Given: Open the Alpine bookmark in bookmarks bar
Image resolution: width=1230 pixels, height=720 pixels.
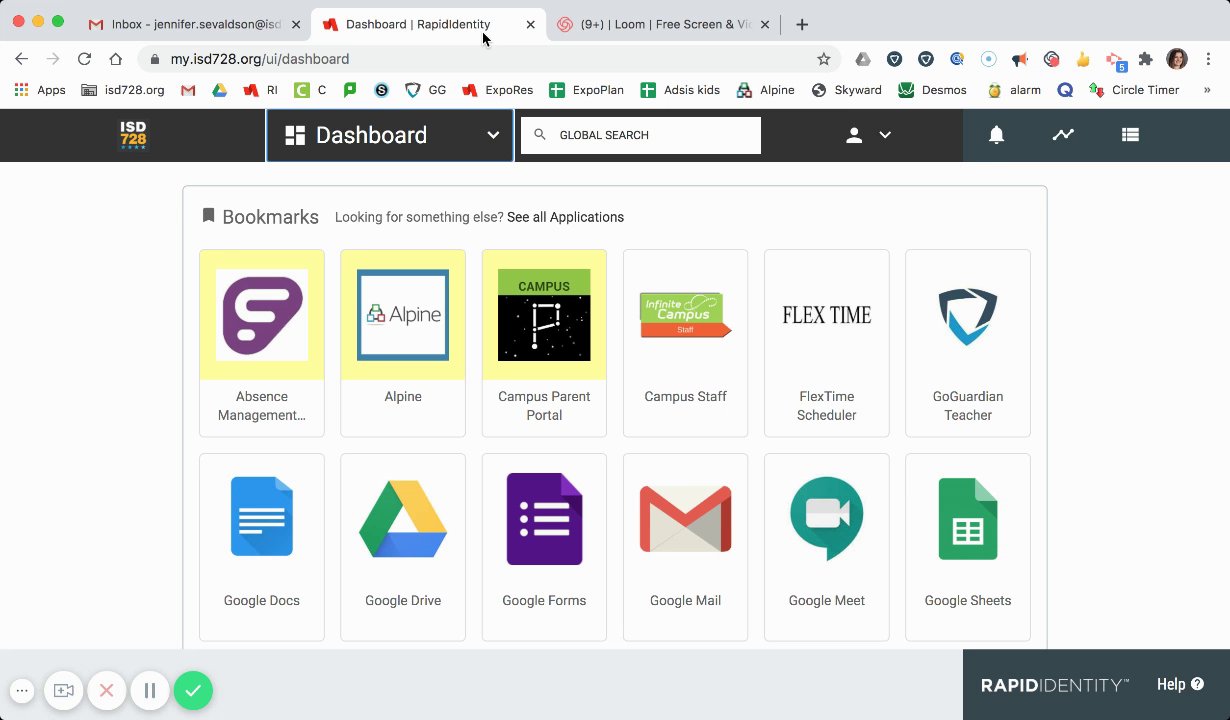Looking at the screenshot, I should tap(765, 90).
